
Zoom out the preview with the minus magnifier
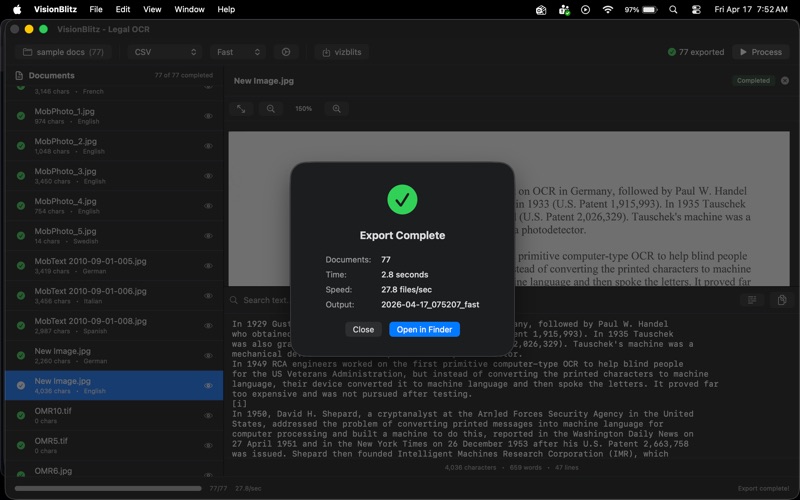pos(270,109)
